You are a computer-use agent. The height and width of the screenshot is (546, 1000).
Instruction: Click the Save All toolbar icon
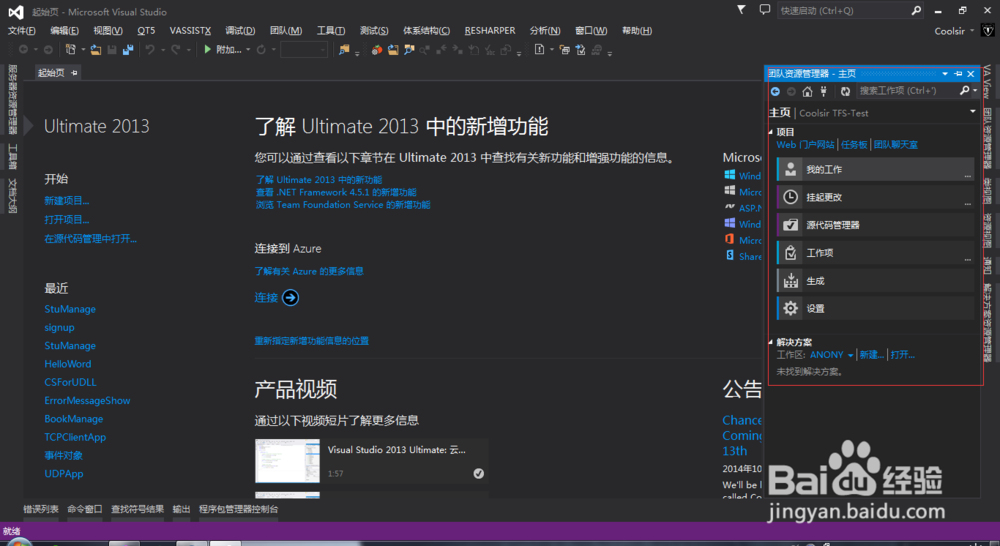point(128,49)
